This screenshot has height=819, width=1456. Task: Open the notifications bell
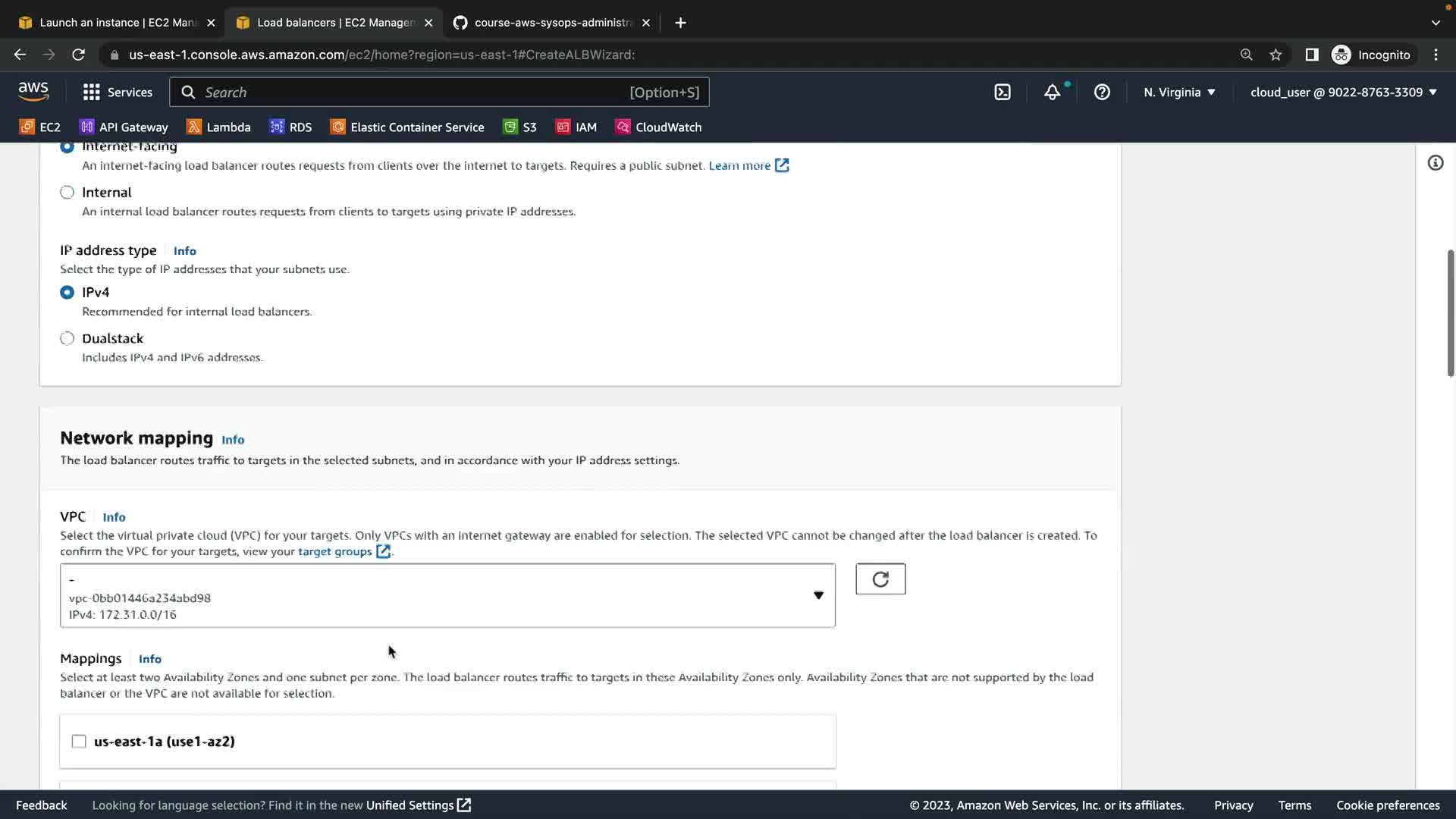[x=1052, y=93]
